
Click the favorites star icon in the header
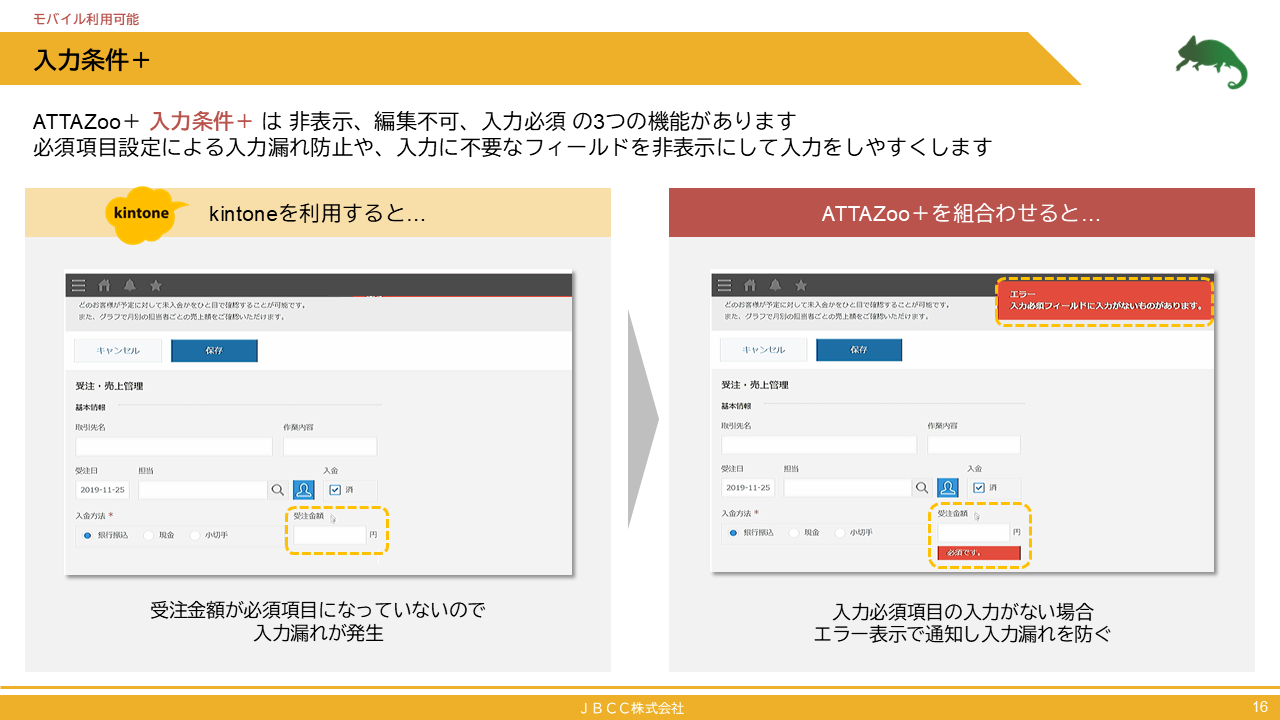(x=156, y=286)
